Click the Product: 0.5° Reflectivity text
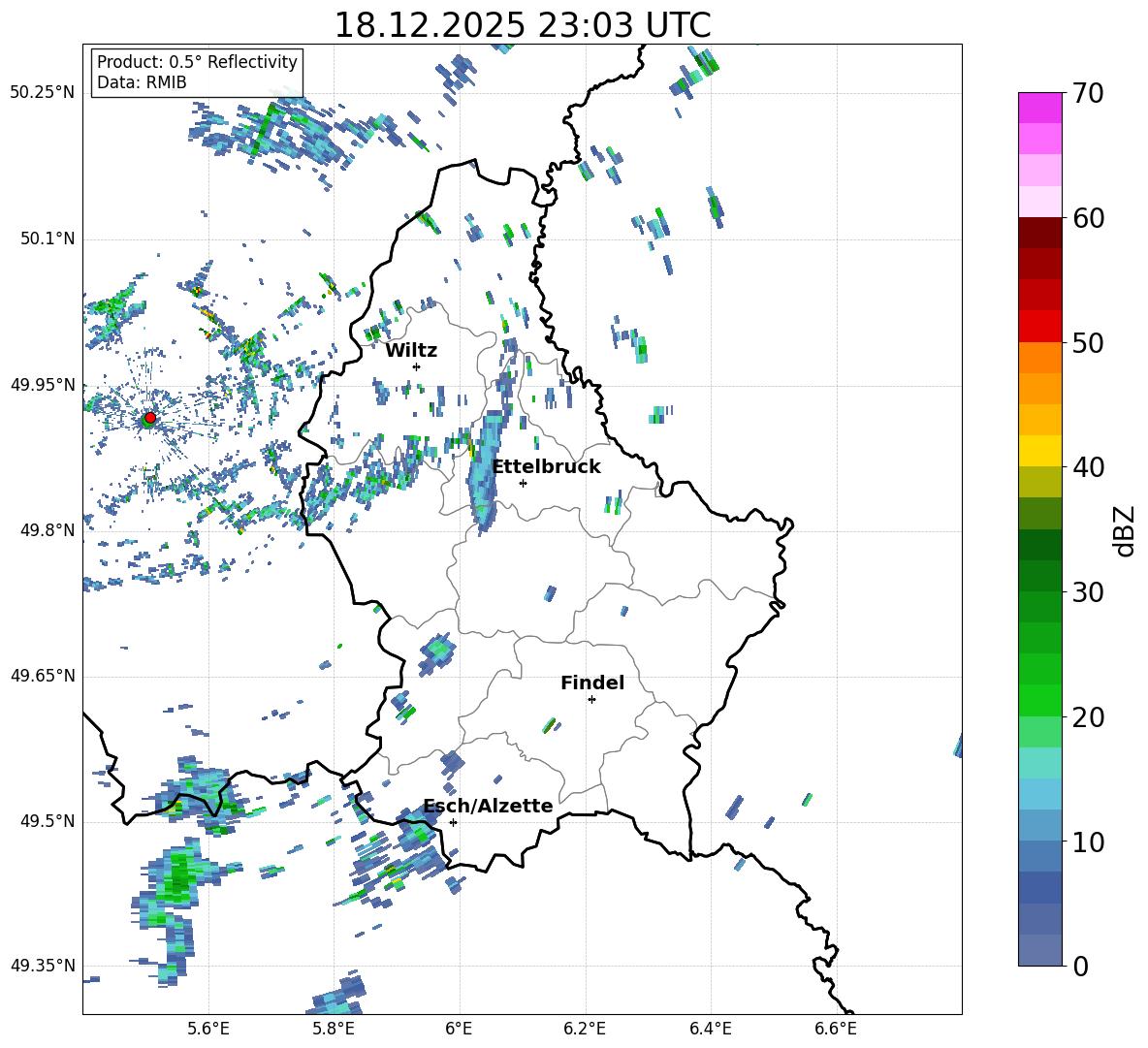 coord(197,61)
